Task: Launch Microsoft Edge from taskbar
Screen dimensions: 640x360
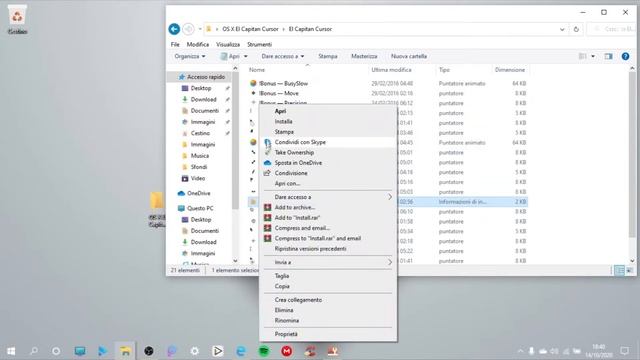Action: click(241, 351)
